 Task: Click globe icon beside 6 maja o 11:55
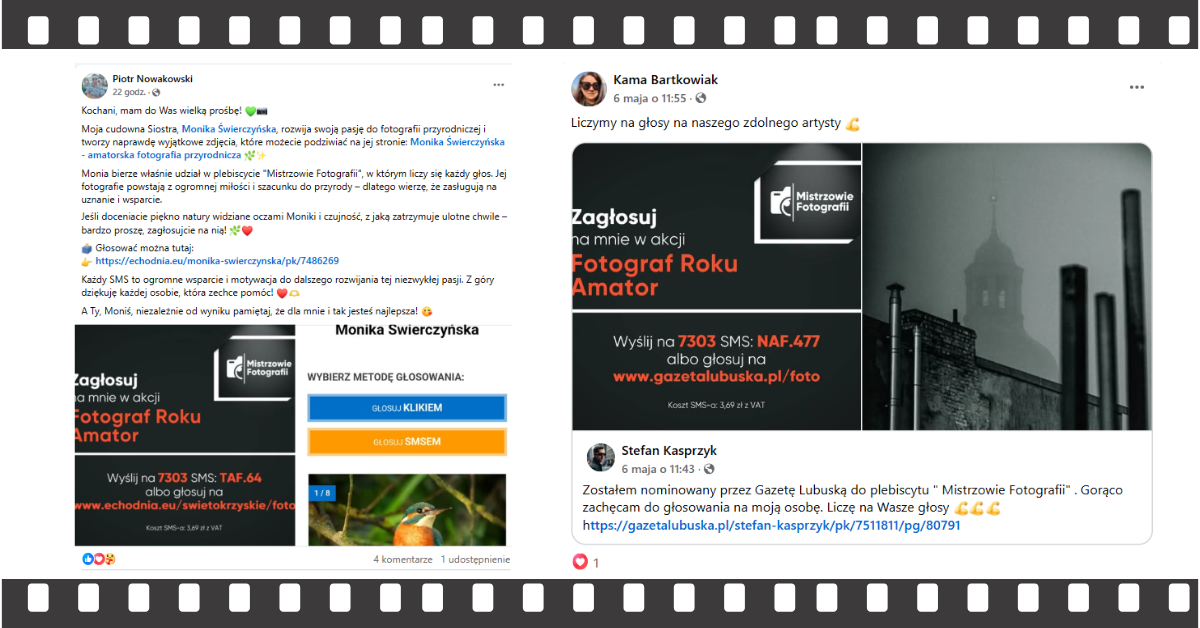[700, 98]
